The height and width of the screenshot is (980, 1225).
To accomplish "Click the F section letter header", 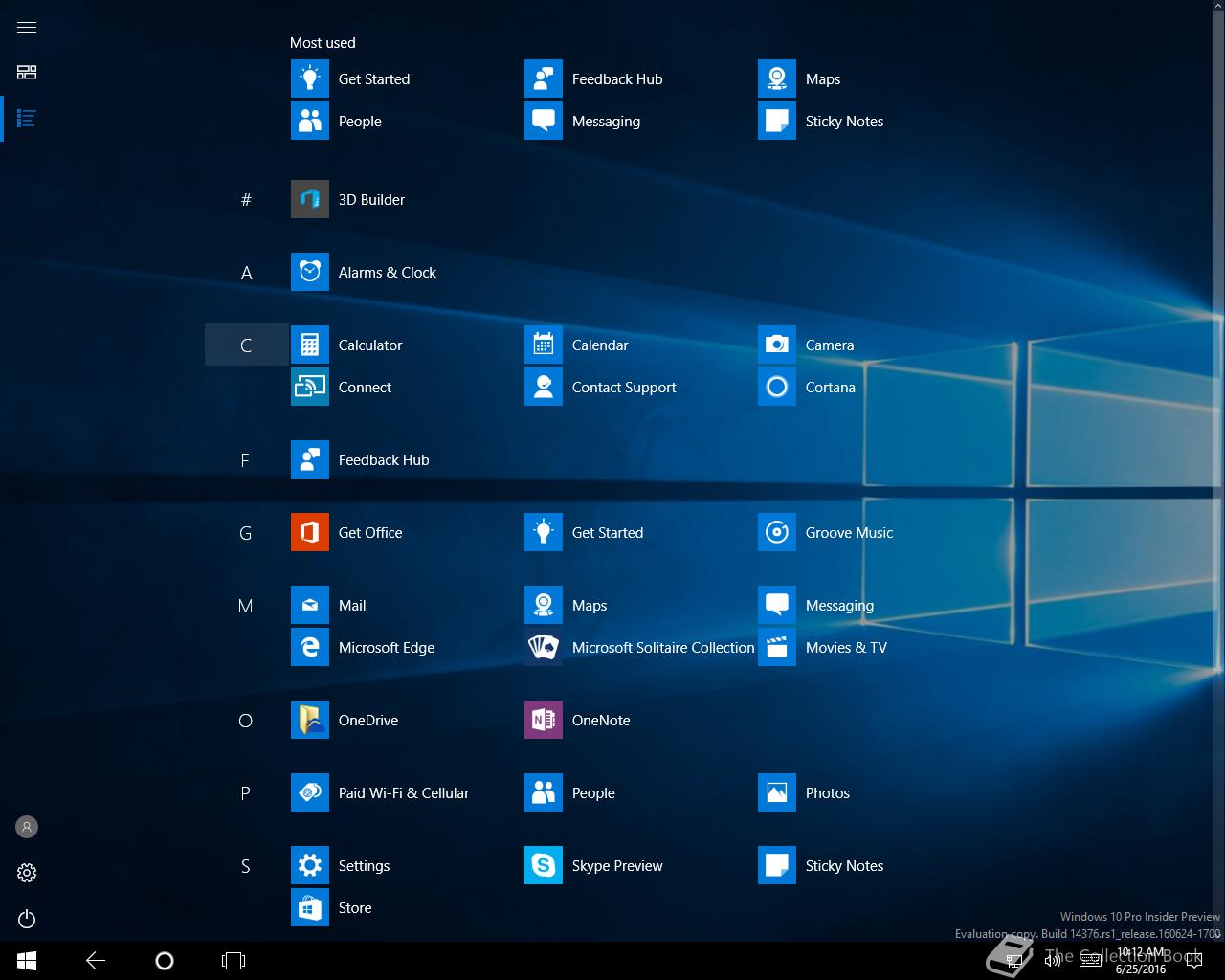I will pos(246,460).
